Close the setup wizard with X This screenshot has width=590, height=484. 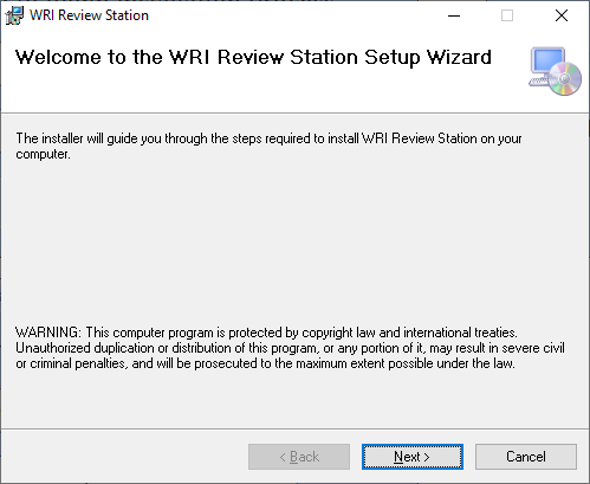561,16
